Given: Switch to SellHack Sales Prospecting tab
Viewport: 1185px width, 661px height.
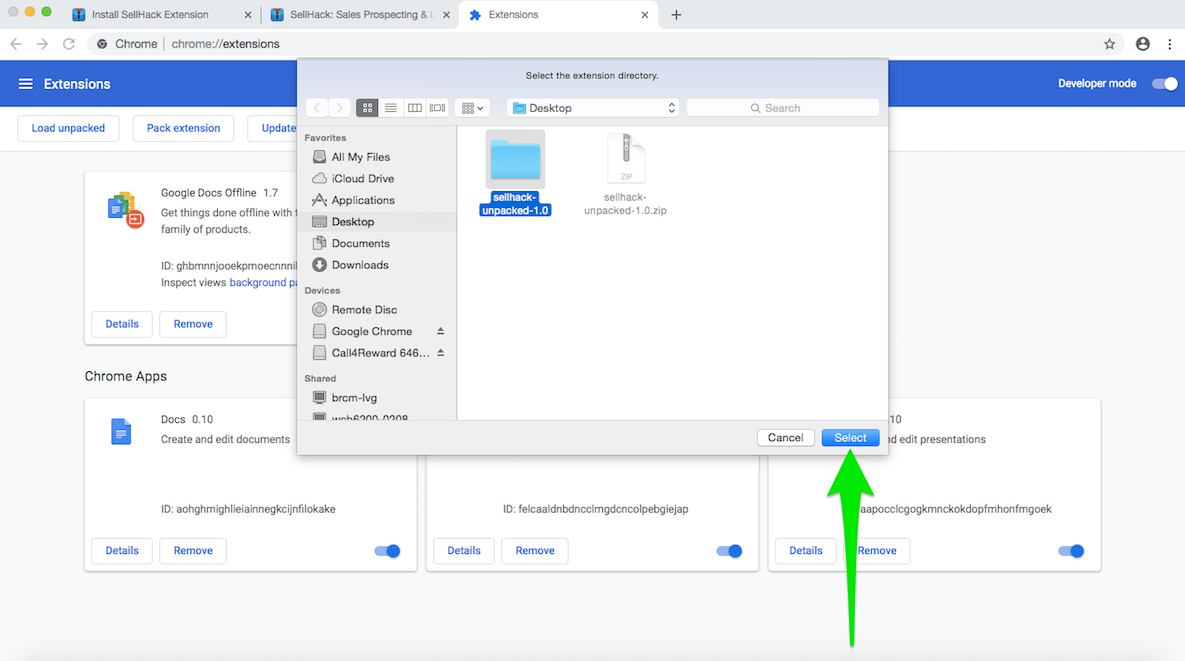Looking at the screenshot, I should click(x=360, y=14).
